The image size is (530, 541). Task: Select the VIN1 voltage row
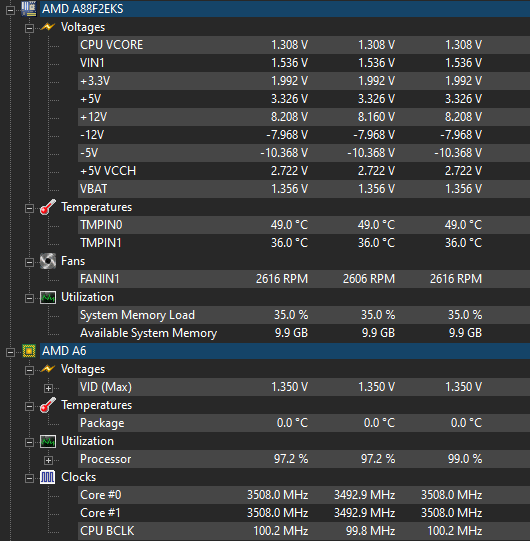[x=304, y=63]
